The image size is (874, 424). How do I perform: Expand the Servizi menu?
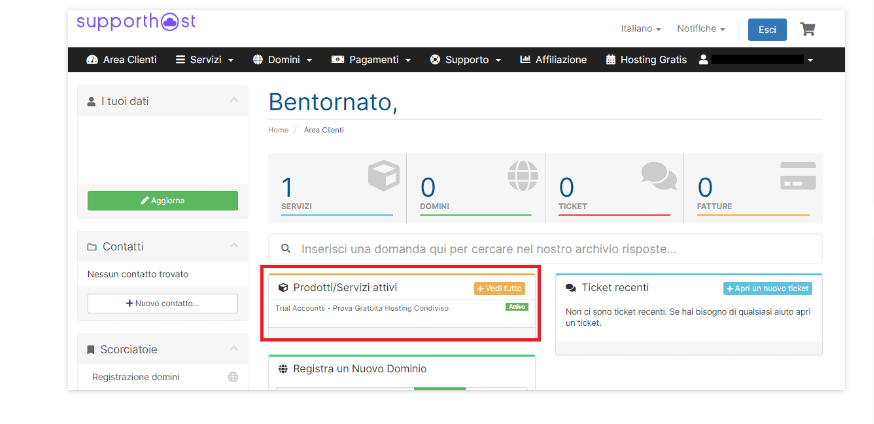[204, 60]
